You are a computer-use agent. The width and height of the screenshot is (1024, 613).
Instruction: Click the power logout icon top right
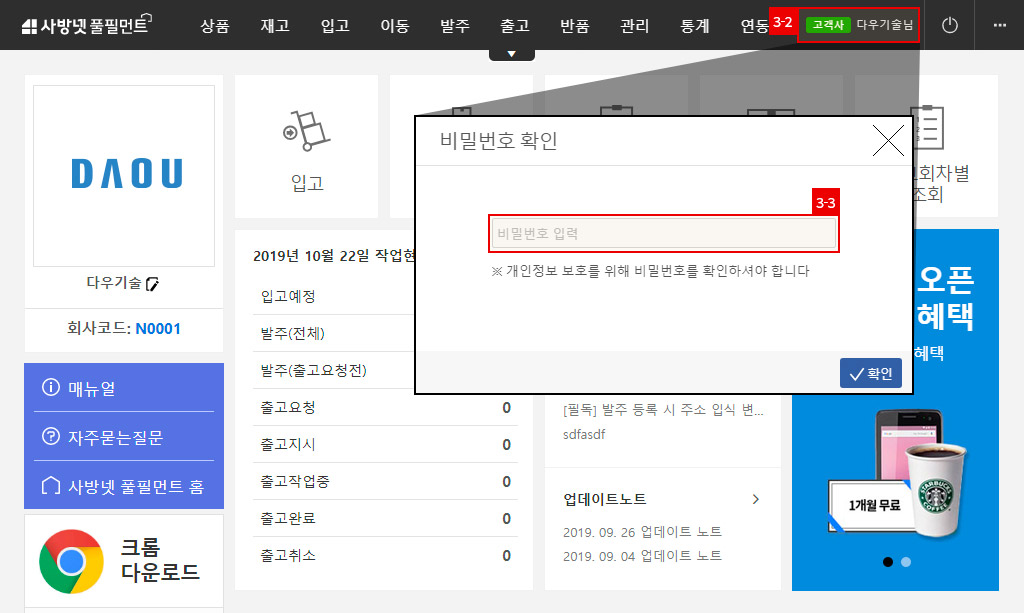[948, 25]
